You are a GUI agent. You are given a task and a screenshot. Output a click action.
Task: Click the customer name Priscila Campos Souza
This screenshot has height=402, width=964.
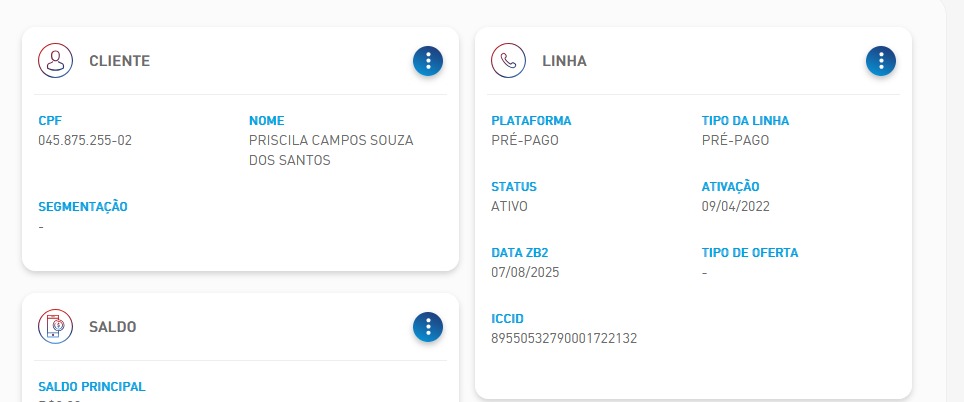pyautogui.click(x=331, y=140)
